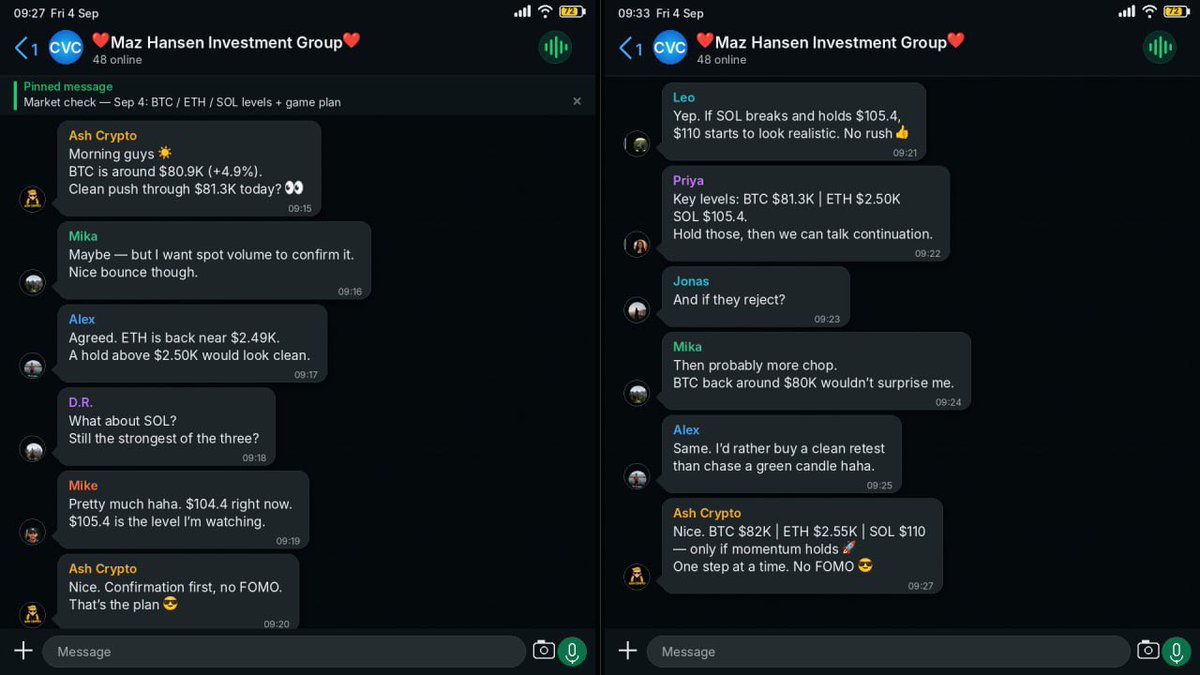Tap Mike's username above the SOL price message

coord(83,486)
